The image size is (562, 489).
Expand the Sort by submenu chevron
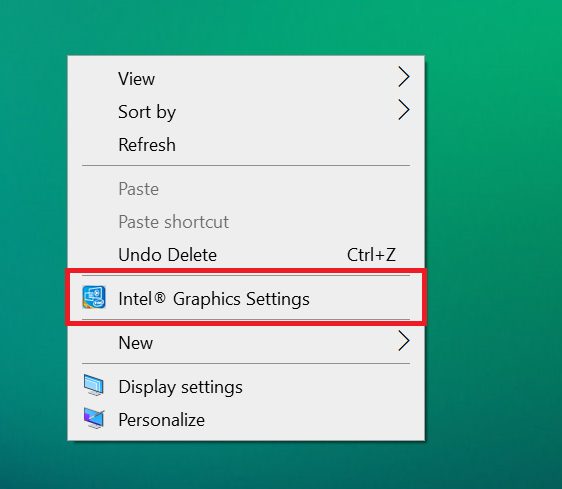[x=404, y=110]
